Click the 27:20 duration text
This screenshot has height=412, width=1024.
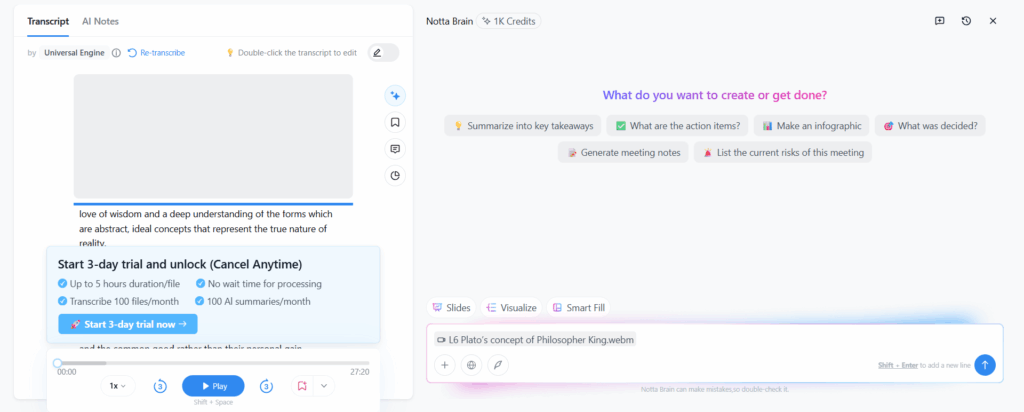coord(360,372)
